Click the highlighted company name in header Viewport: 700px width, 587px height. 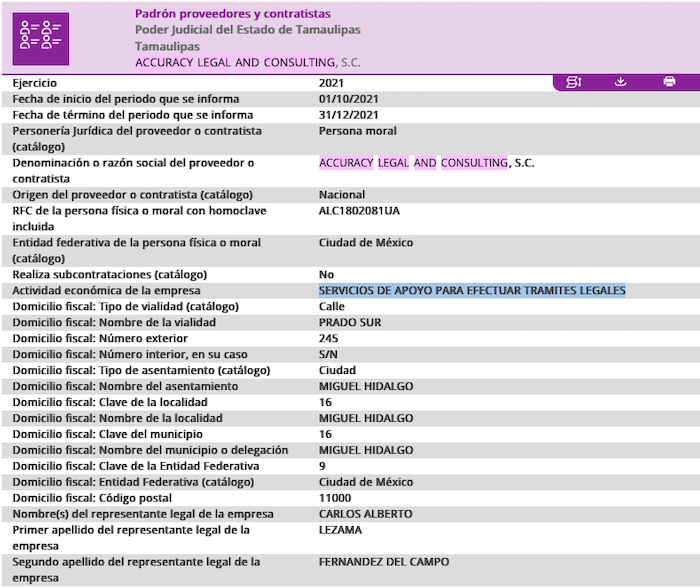248,62
